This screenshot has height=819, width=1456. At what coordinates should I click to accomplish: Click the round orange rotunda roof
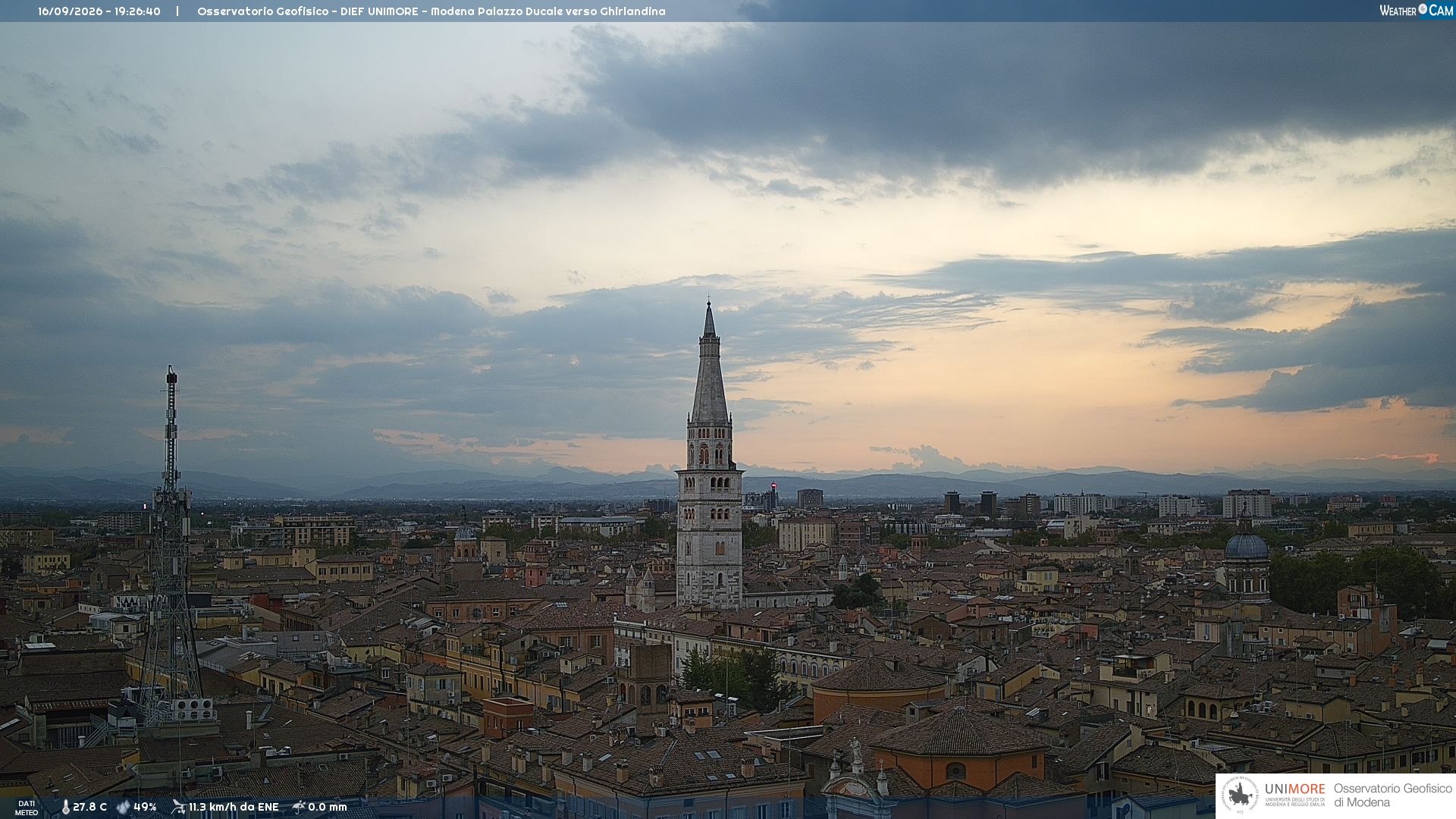click(880, 676)
